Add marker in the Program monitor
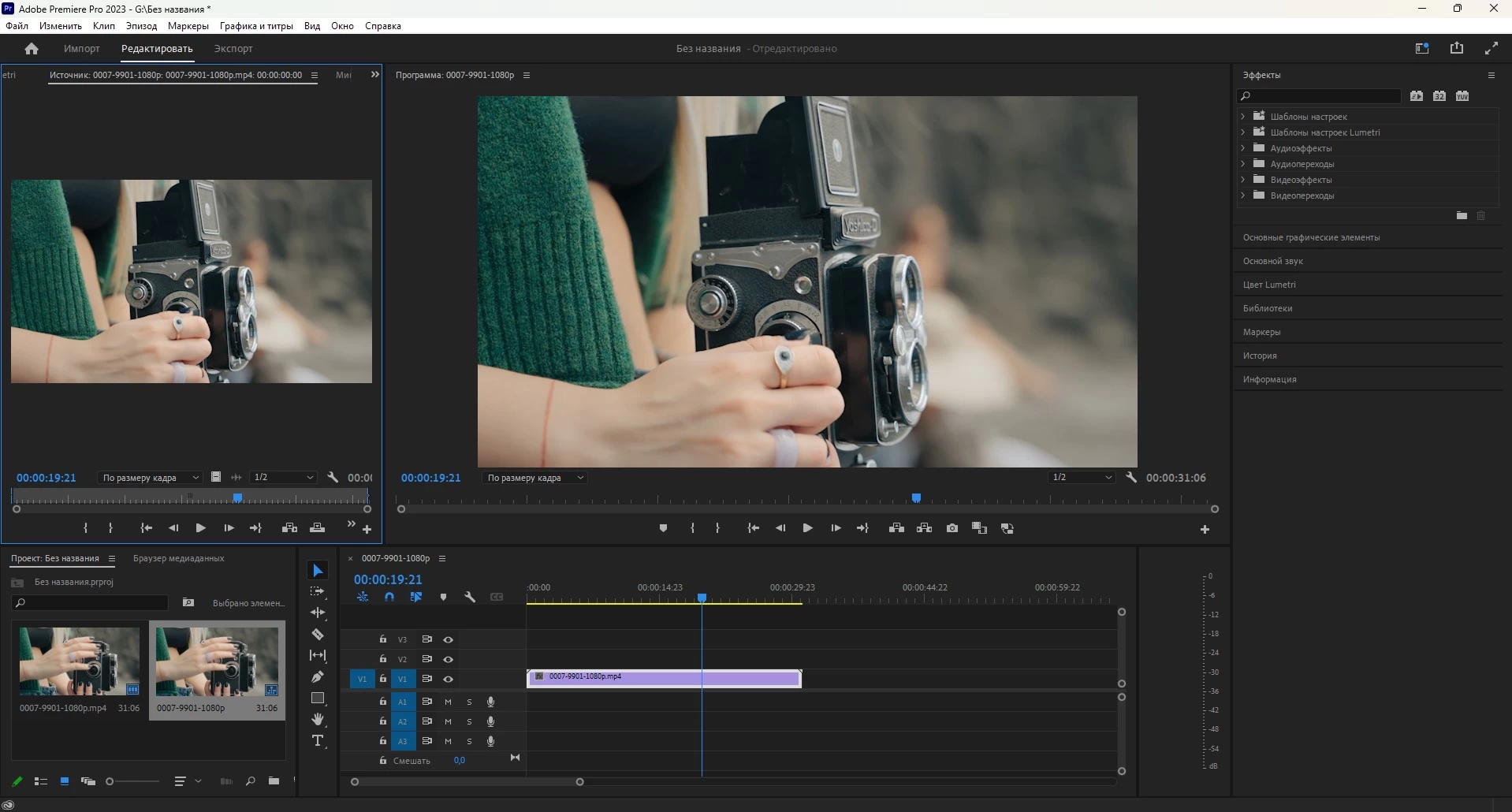 (663, 528)
